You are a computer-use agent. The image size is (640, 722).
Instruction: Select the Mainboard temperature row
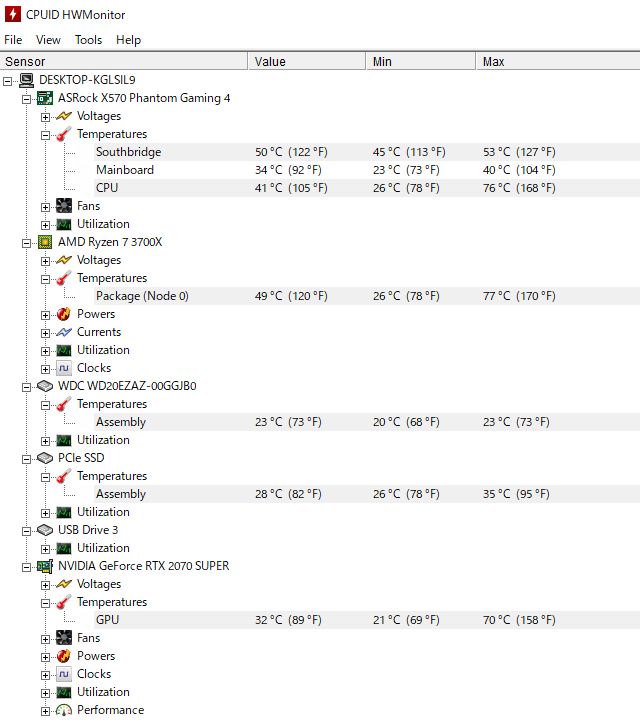(x=367, y=170)
